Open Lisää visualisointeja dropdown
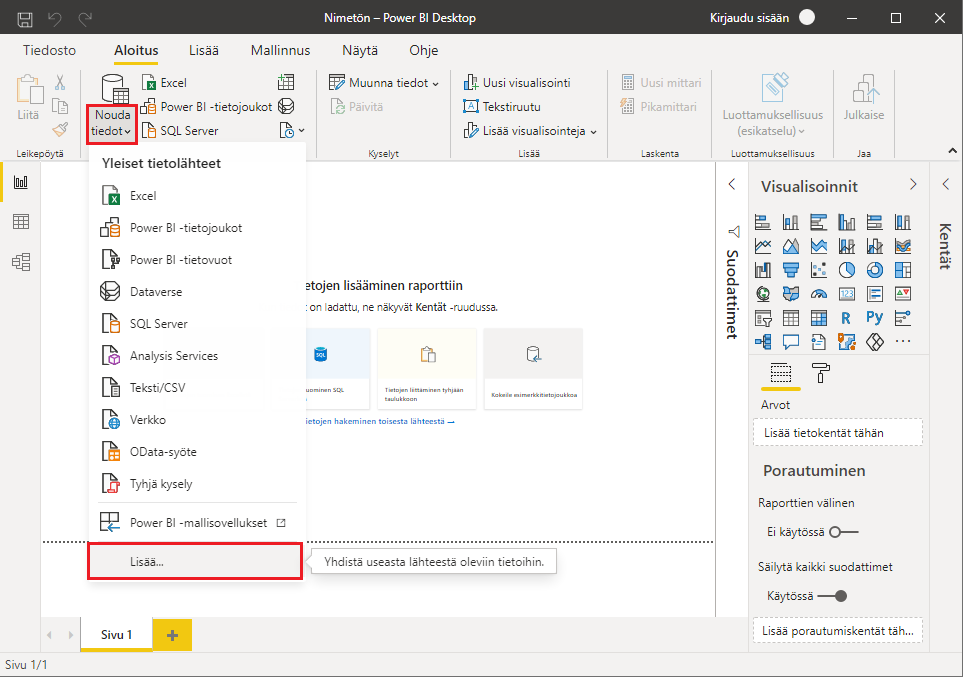This screenshot has width=963, height=677. pos(531,131)
